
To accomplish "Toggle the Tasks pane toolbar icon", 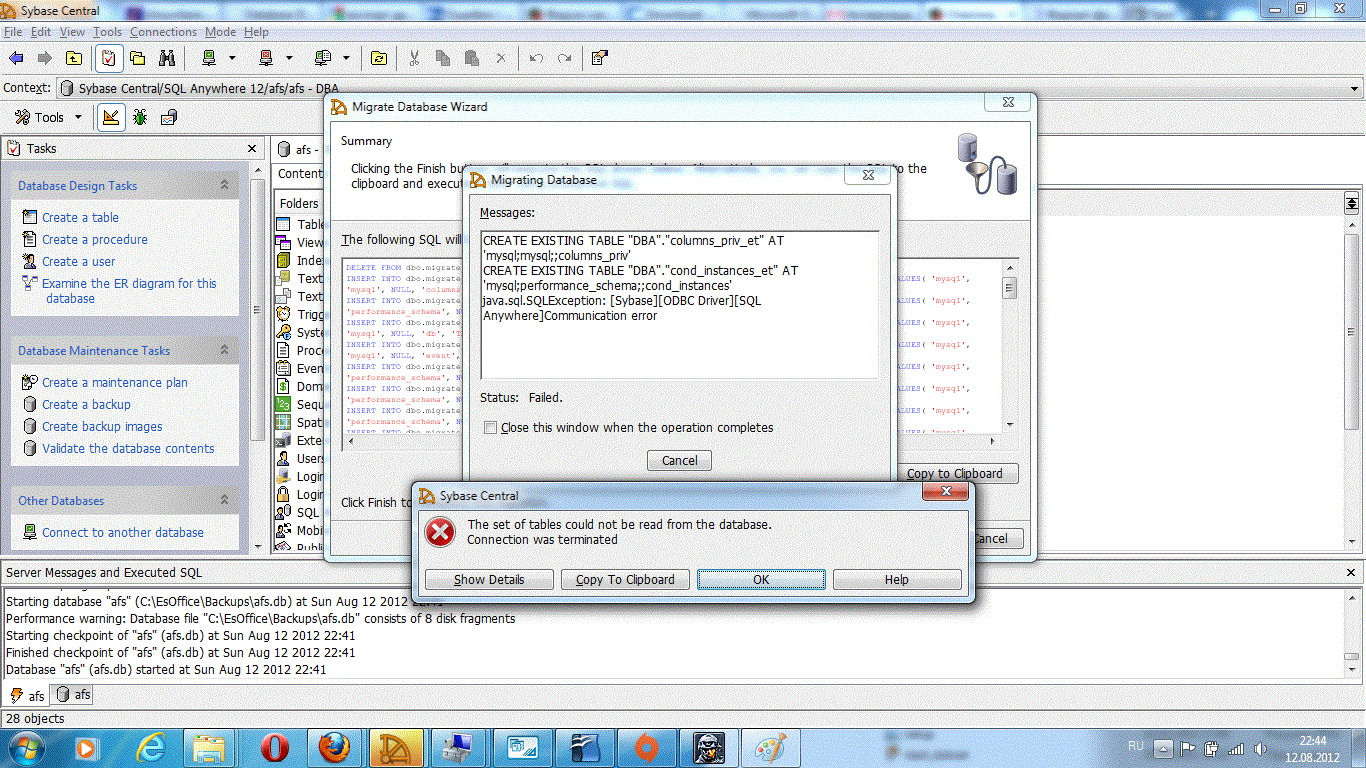I will tap(108, 58).
